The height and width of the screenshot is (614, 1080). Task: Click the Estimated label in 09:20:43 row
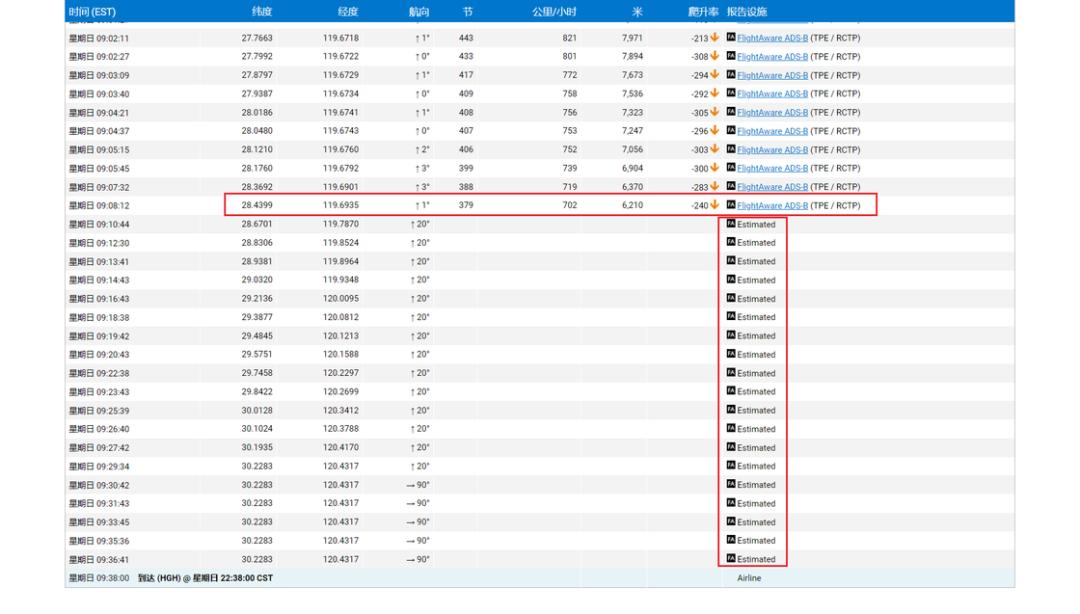click(x=756, y=355)
